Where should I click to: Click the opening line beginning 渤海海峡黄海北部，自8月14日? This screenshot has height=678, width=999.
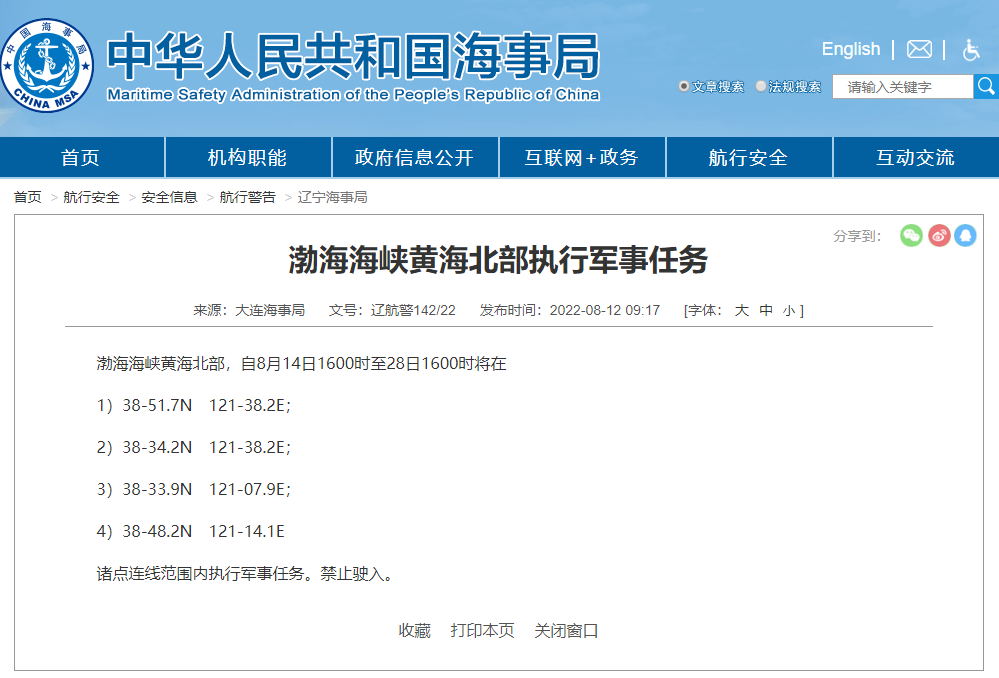click(x=301, y=364)
